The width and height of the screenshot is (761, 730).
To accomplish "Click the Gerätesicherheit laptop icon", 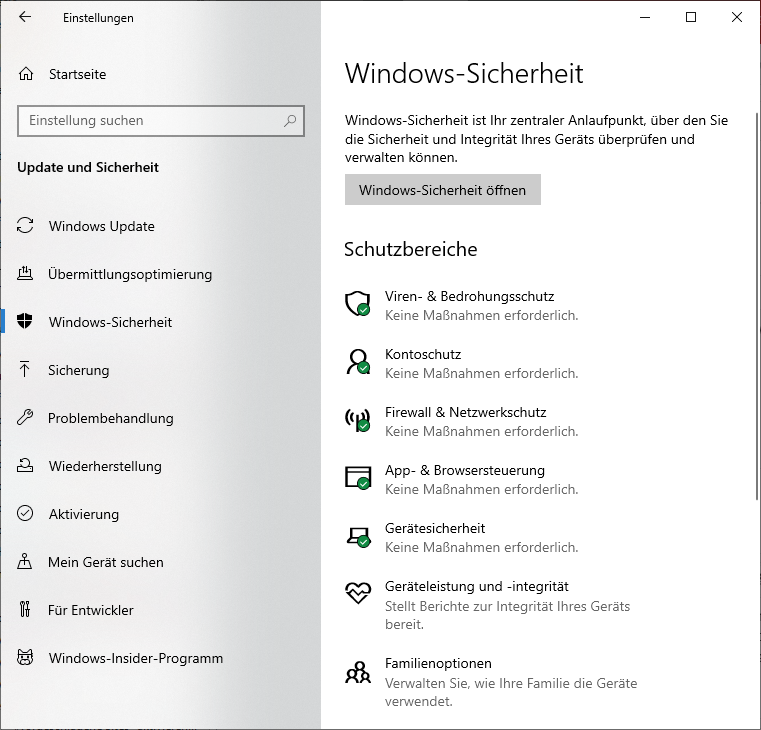I will (x=358, y=537).
